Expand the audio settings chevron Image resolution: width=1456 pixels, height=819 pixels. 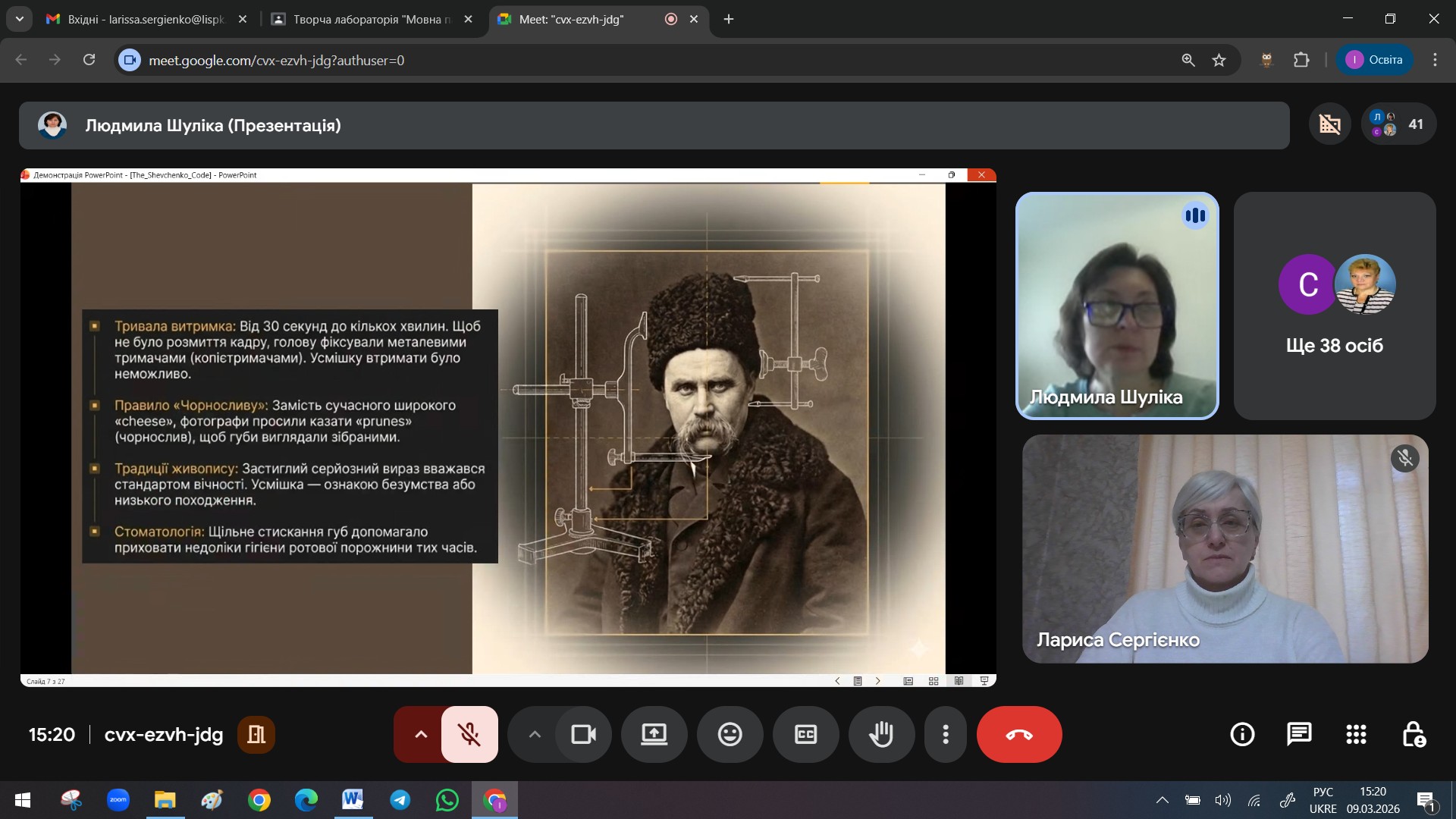click(x=421, y=734)
